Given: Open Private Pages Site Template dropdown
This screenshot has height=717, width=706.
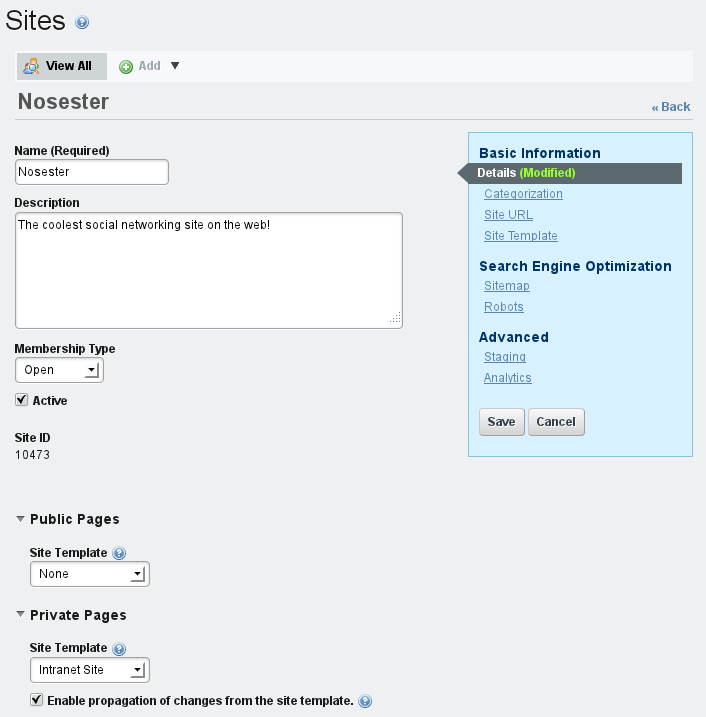Looking at the screenshot, I should 90,670.
